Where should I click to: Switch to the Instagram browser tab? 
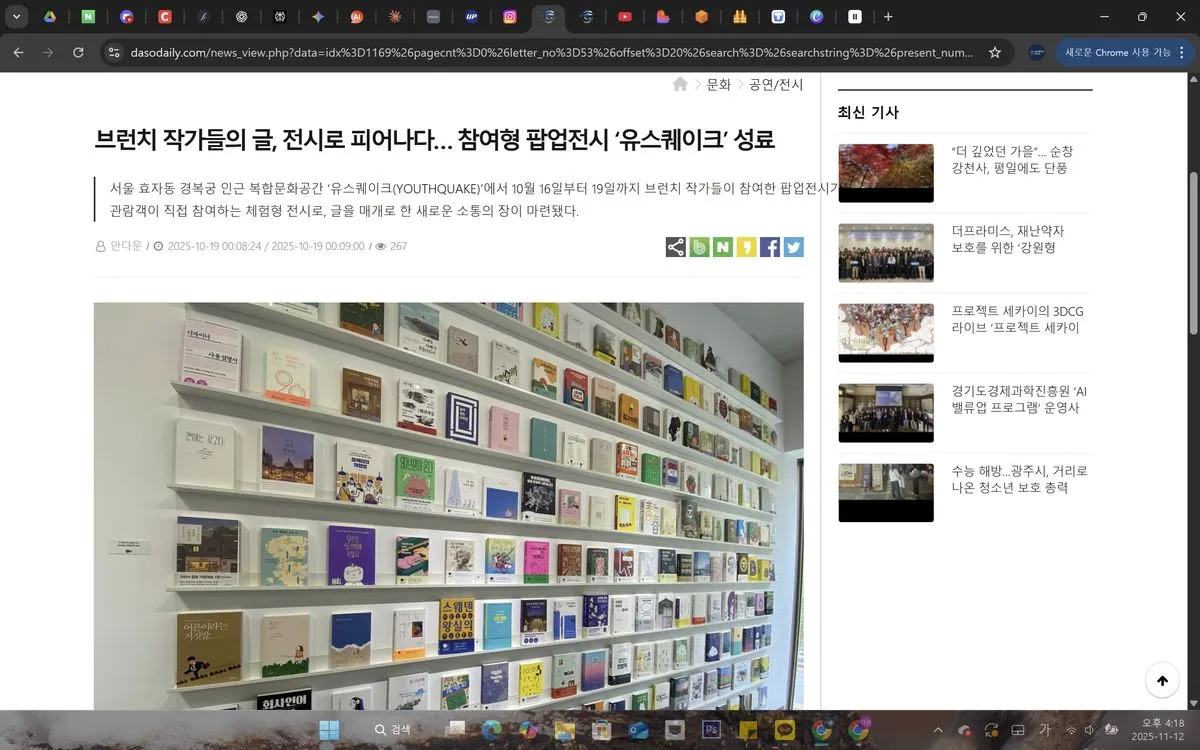coord(510,17)
